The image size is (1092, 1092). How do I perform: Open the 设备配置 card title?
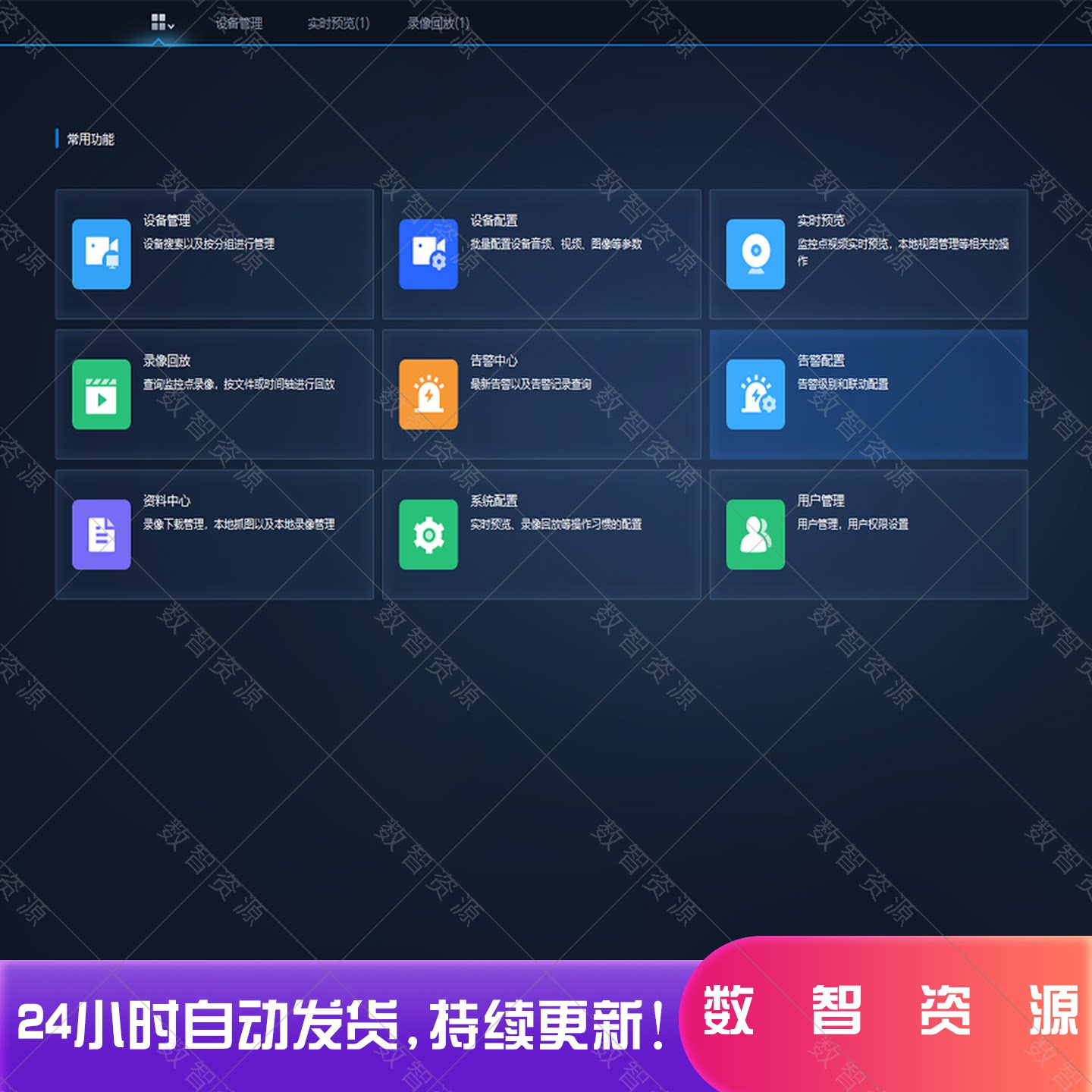(x=494, y=221)
